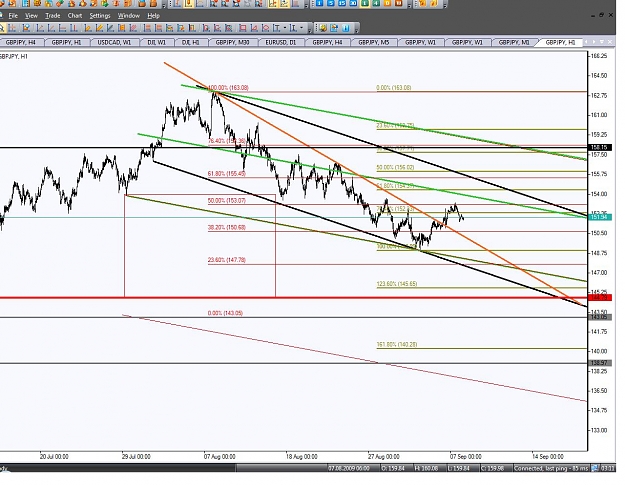The width and height of the screenshot is (625, 485).
Task: Open the tab list dropdown arrow
Action: (x=601, y=42)
